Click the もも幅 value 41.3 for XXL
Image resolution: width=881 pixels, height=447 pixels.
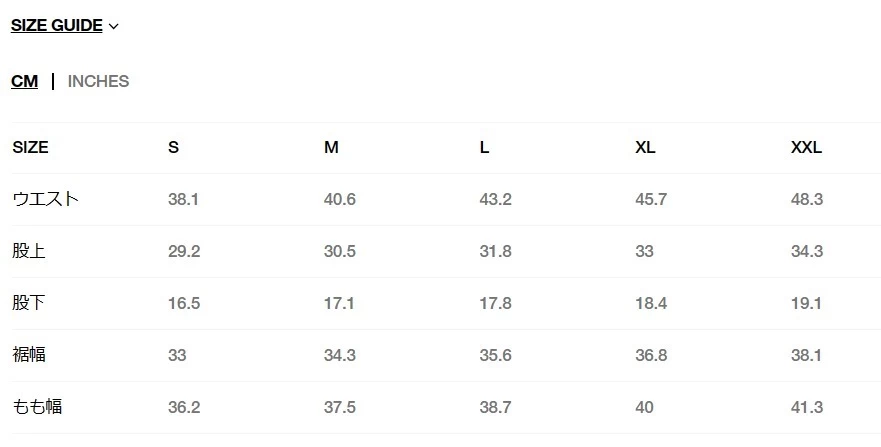click(x=807, y=408)
